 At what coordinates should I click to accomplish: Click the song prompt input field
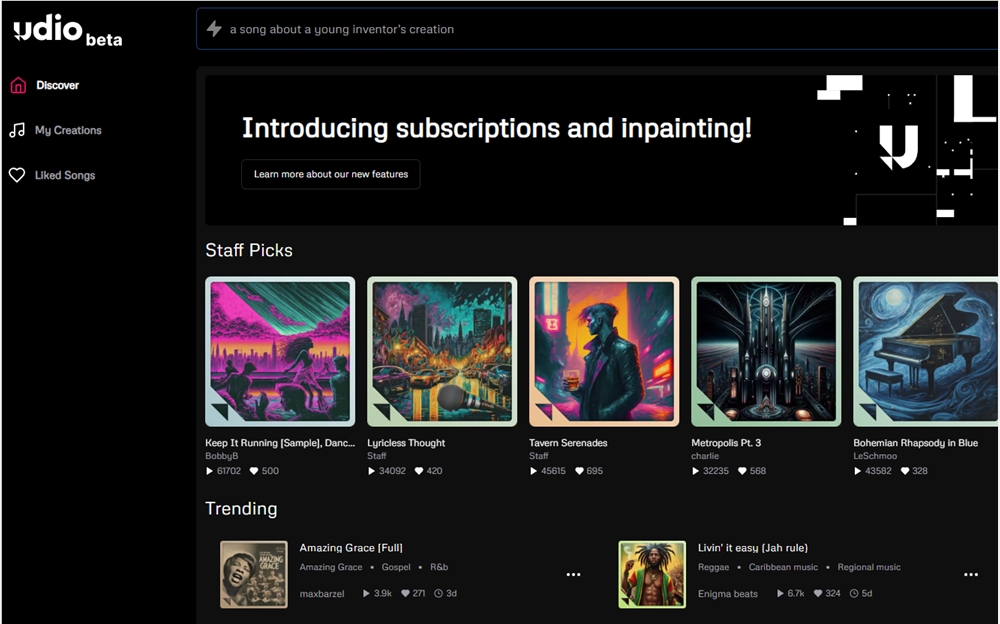pyautogui.click(x=597, y=29)
